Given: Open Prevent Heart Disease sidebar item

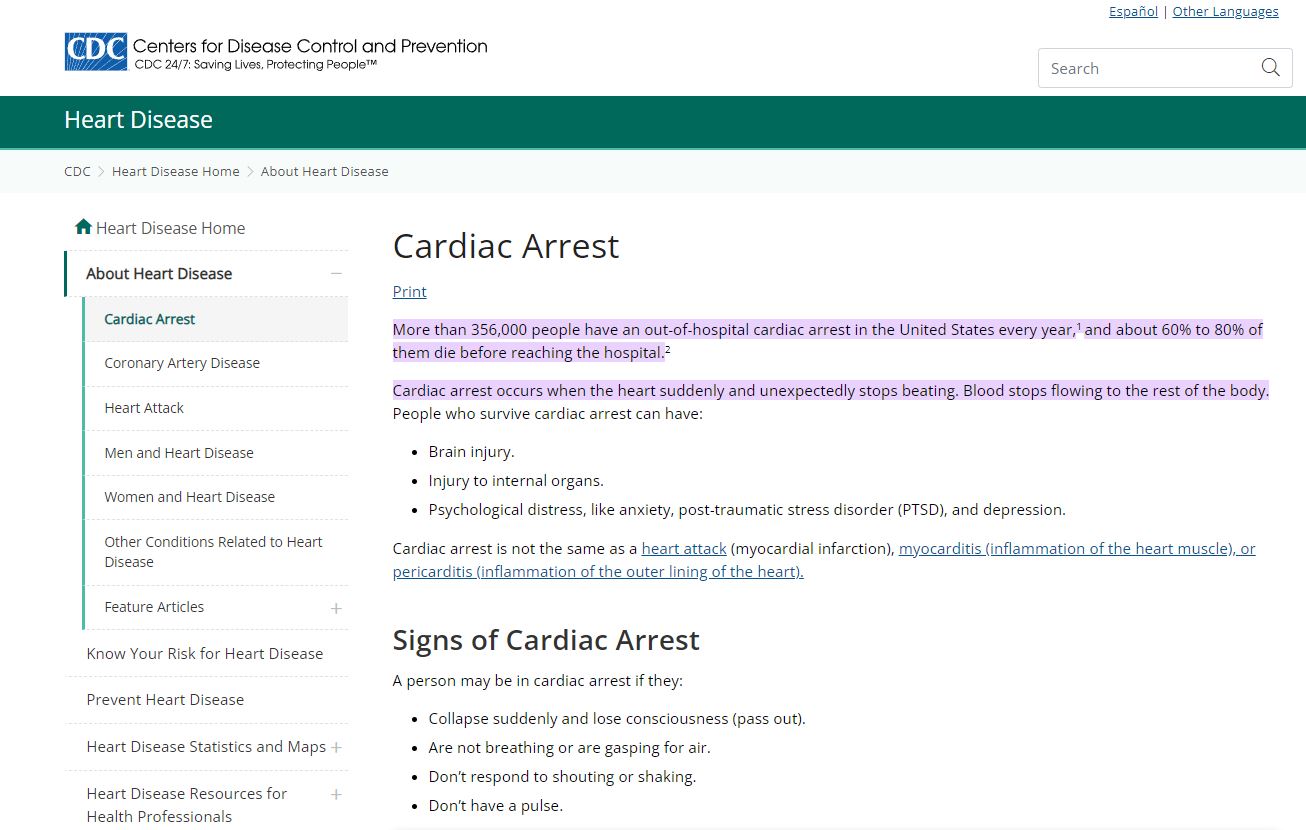Looking at the screenshot, I should [x=165, y=700].
